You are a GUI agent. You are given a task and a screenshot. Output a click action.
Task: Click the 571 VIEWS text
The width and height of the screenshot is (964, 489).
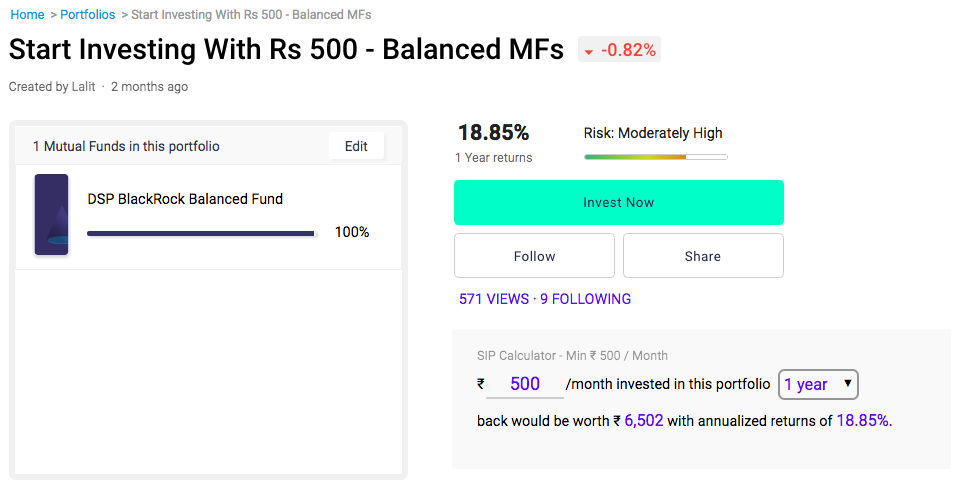(x=494, y=299)
